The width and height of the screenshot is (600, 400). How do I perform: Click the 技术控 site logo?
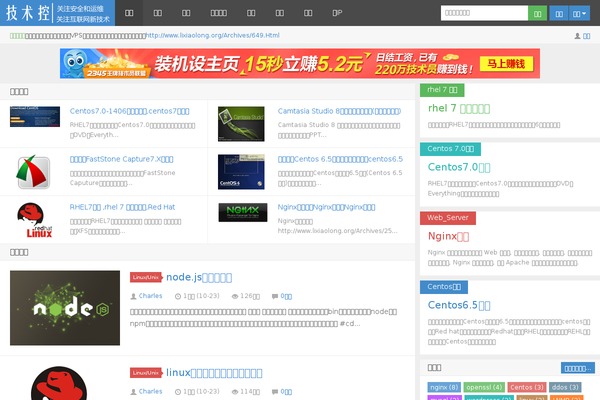57,13
